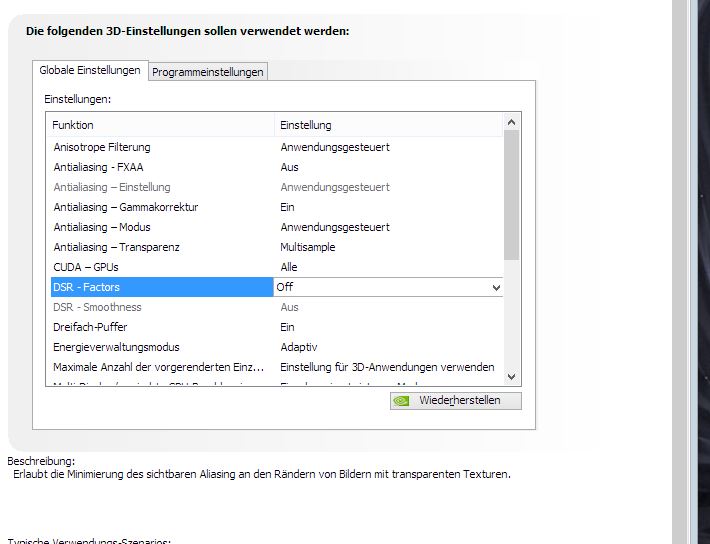Select the Antialiasing - FXAA row
This screenshot has width=710, height=544.
pos(276,167)
